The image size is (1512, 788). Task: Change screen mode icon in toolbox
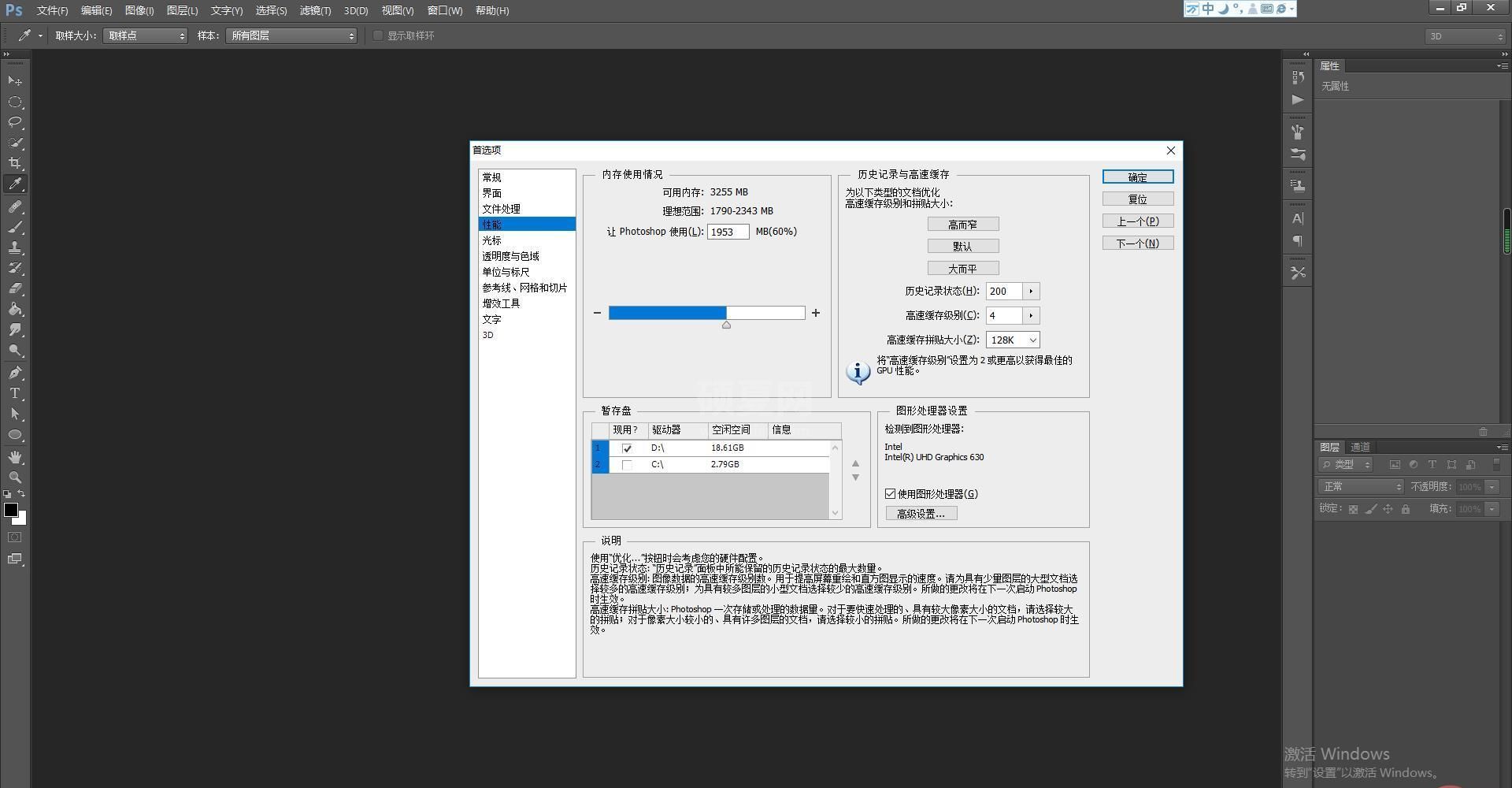[15, 559]
